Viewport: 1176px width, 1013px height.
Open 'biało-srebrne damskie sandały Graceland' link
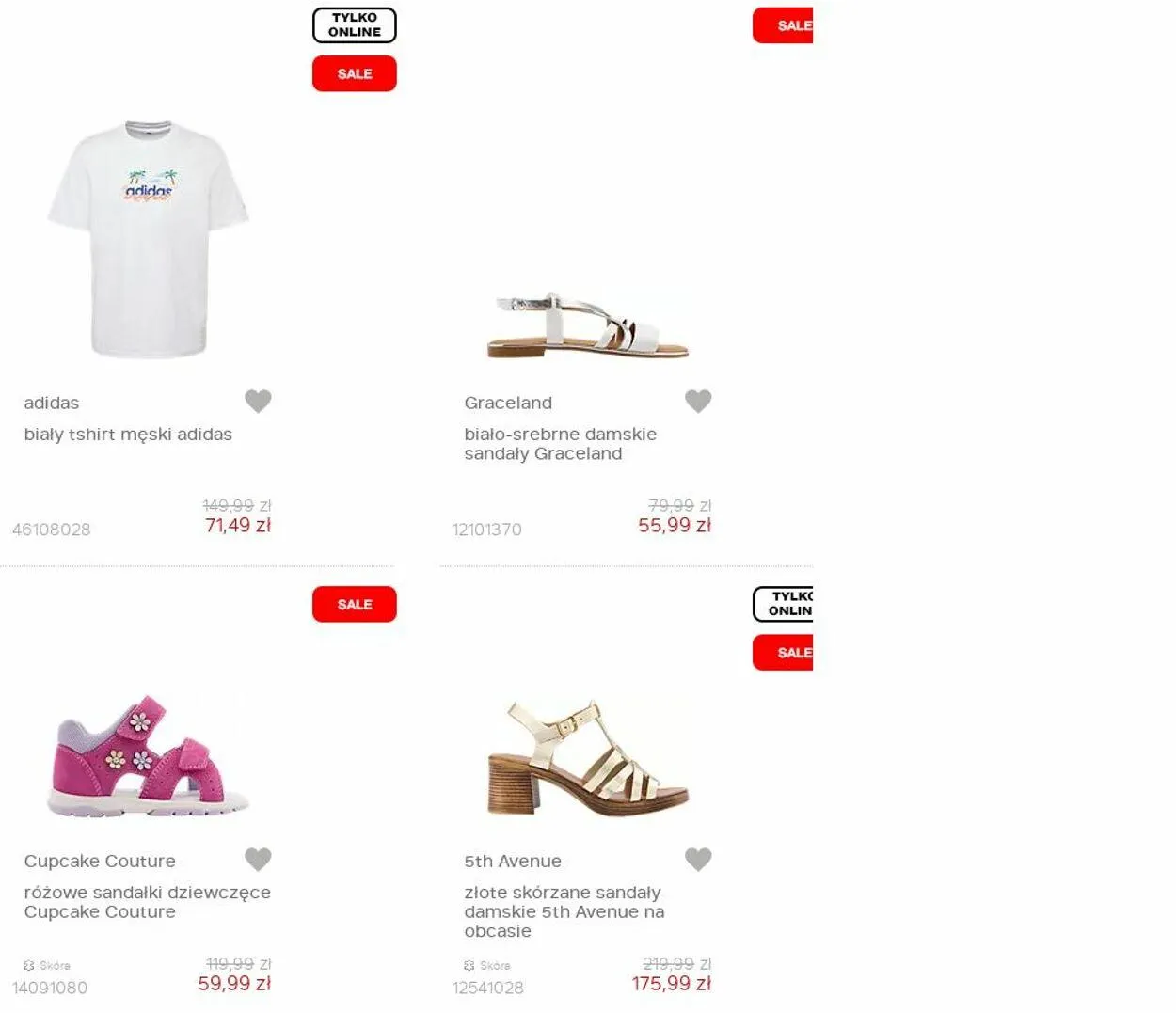tap(560, 444)
